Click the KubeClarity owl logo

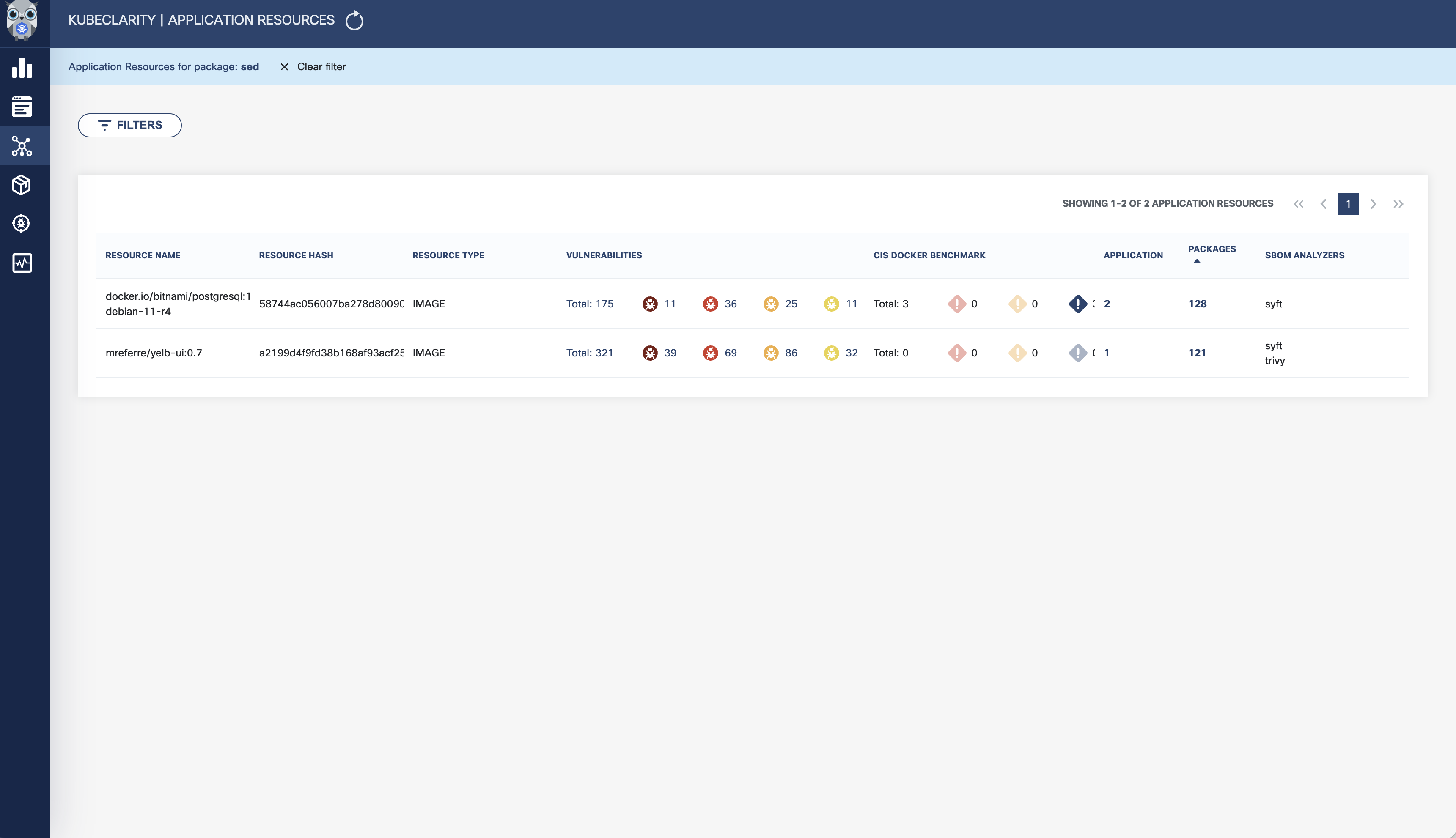point(22,21)
